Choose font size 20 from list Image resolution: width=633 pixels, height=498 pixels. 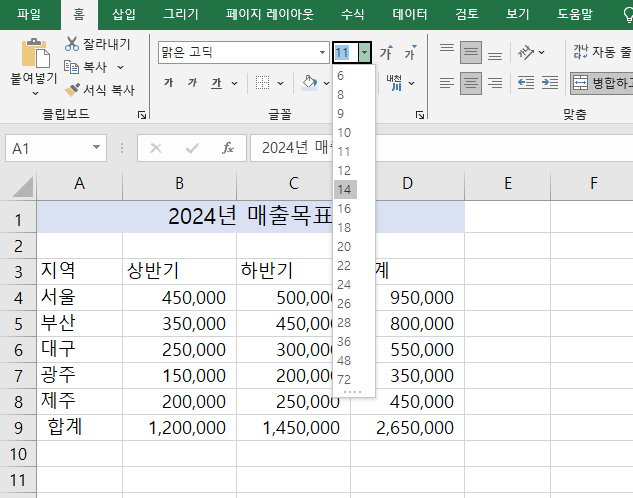(344, 247)
